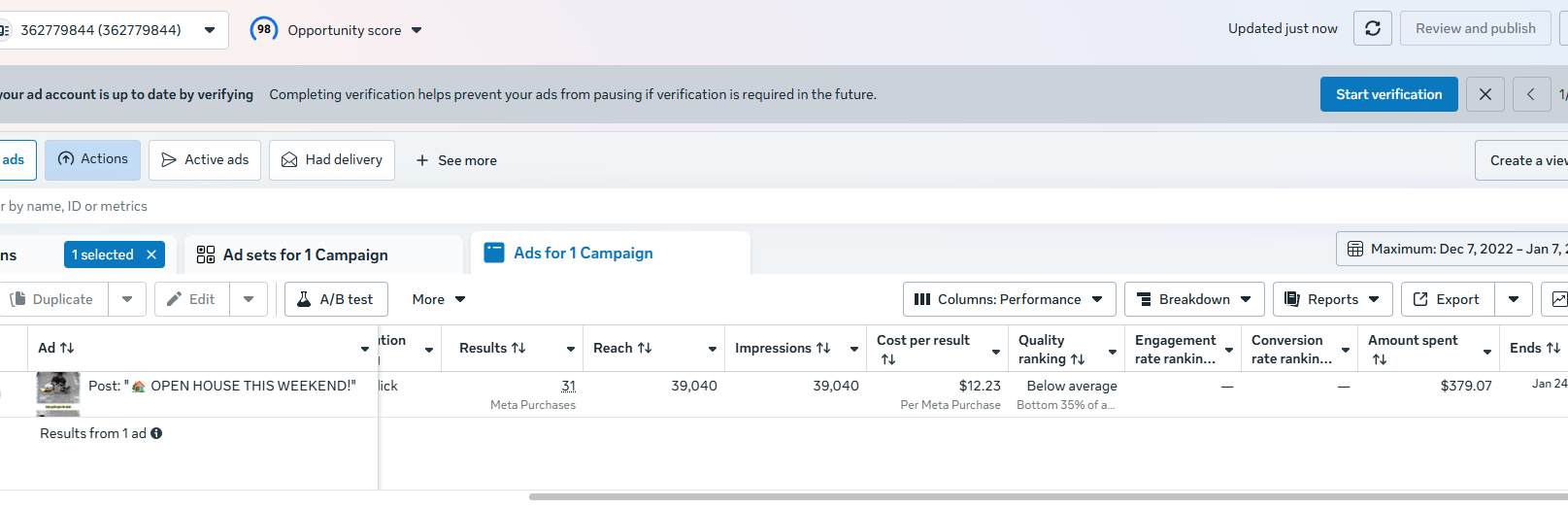The width and height of the screenshot is (1568, 508).
Task: Open the Export dropdown arrow
Action: [x=1513, y=299]
